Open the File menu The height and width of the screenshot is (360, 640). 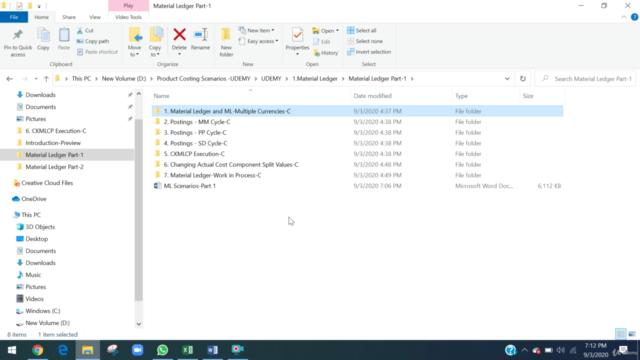pyautogui.click(x=14, y=17)
